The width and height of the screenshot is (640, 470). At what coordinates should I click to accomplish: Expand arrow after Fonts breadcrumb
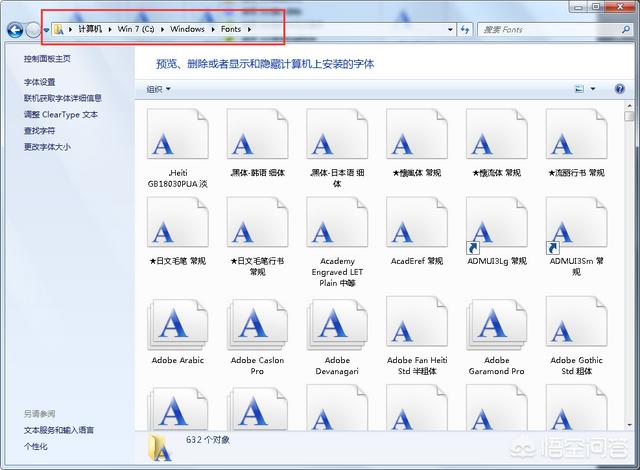[249, 29]
